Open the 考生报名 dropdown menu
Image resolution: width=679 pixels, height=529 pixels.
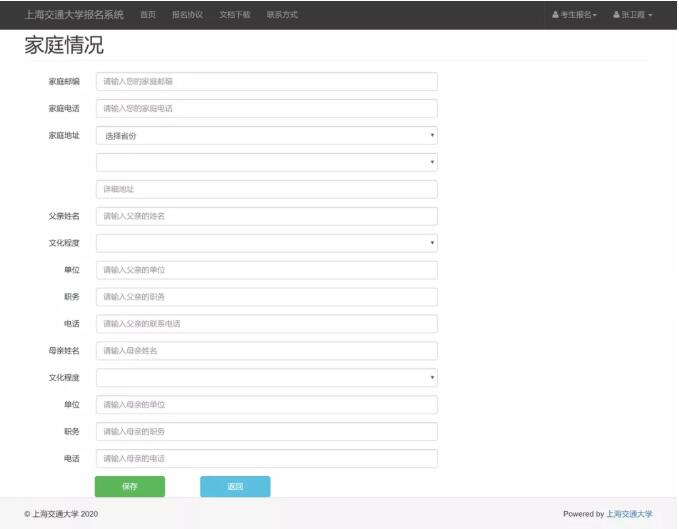click(x=577, y=15)
